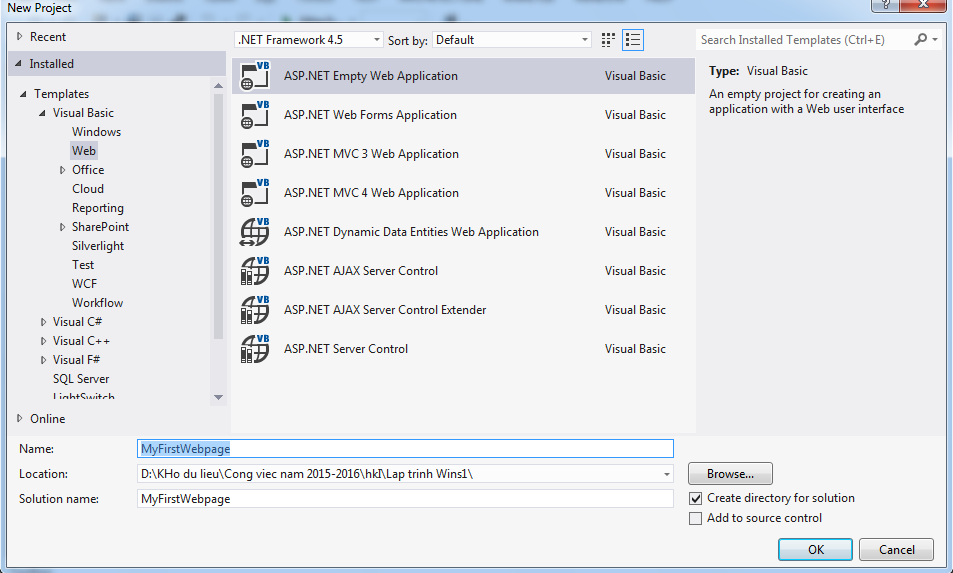The width and height of the screenshot is (953, 573).
Task: Close the New Project dialog
Action: click(x=923, y=5)
